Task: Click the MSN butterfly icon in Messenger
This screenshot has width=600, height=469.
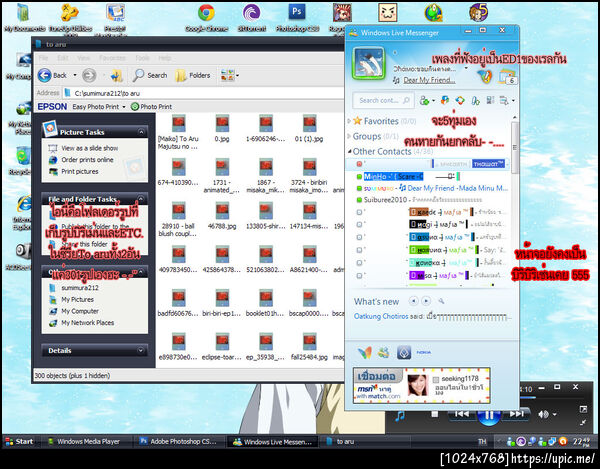Action: click(x=364, y=352)
